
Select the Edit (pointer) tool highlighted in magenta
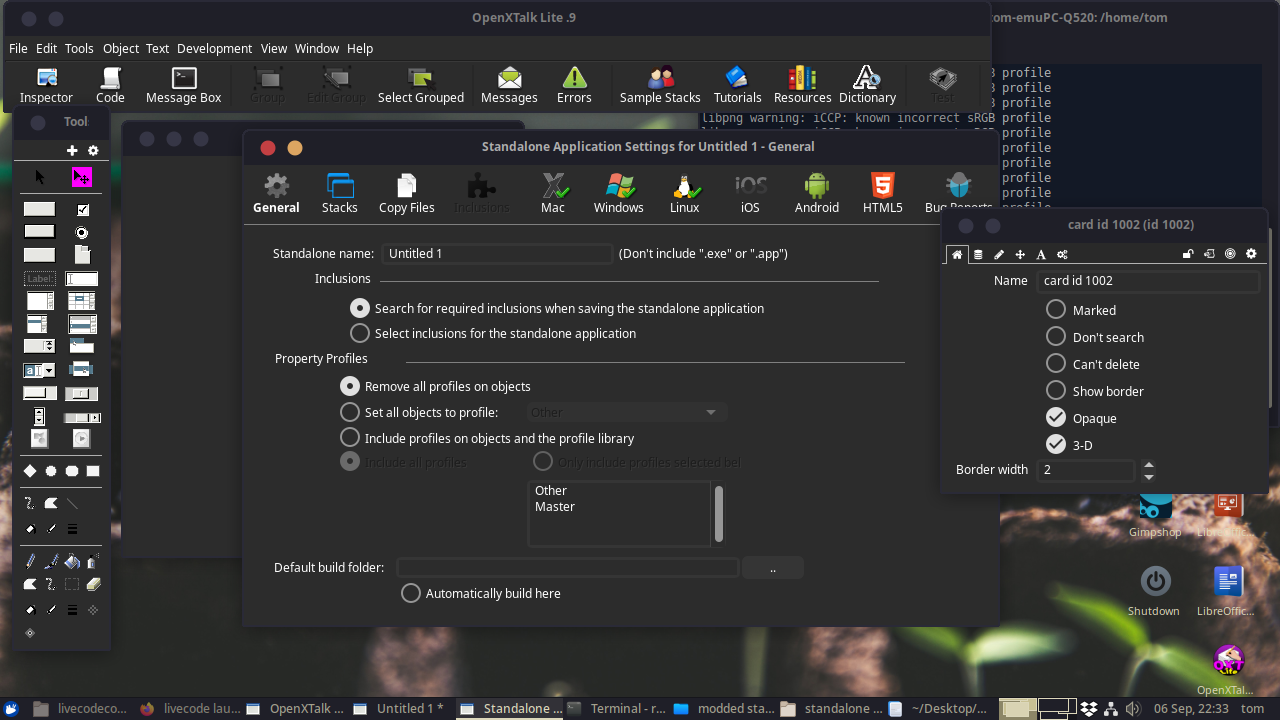82,177
